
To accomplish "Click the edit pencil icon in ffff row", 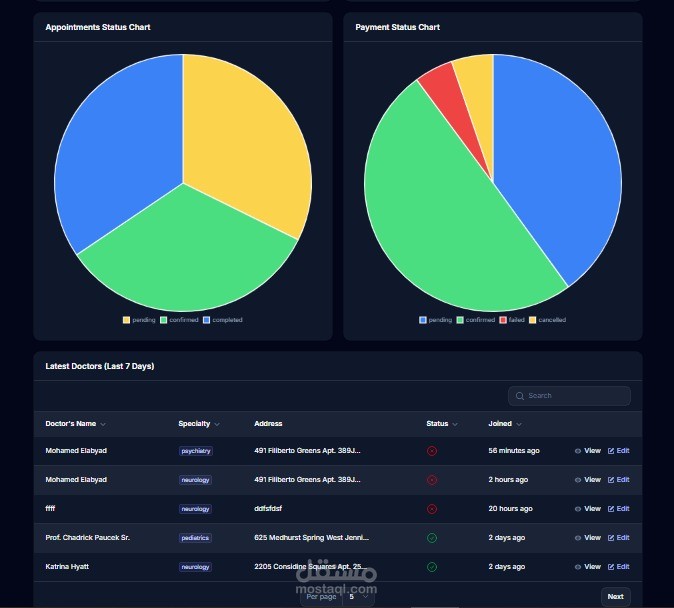I will click(x=611, y=509).
